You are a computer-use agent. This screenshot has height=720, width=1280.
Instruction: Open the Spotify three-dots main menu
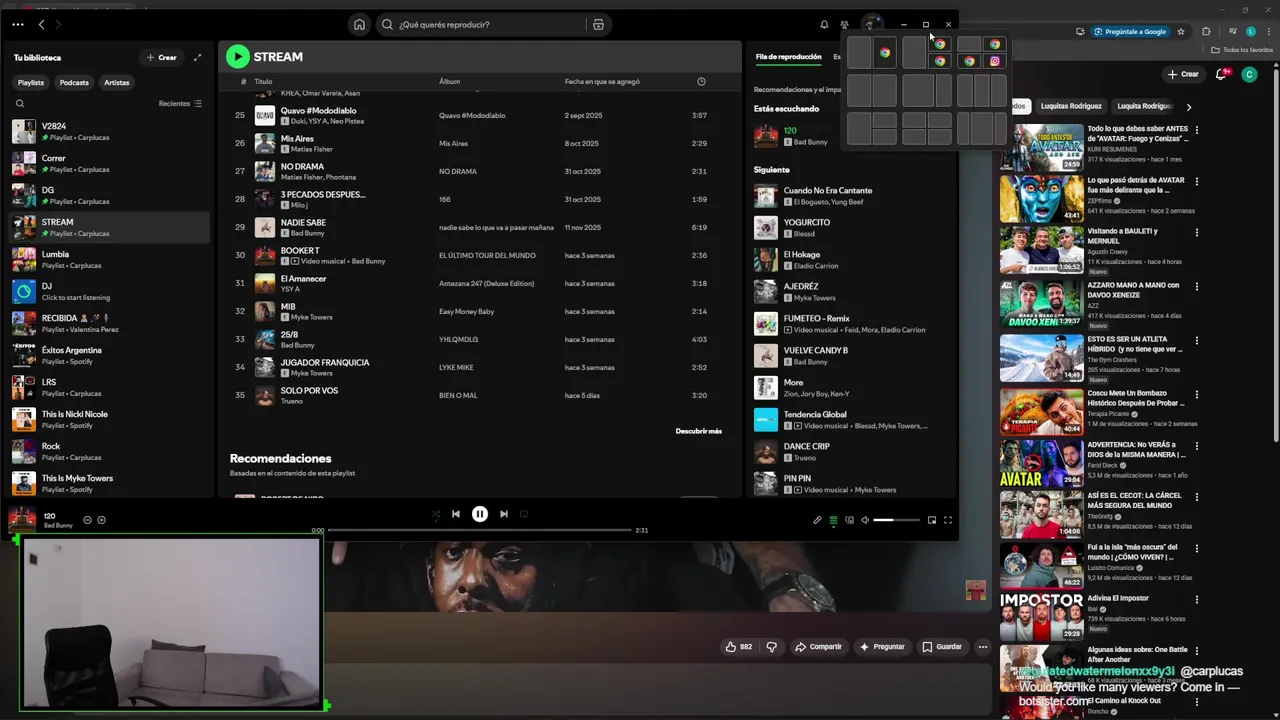click(x=18, y=24)
